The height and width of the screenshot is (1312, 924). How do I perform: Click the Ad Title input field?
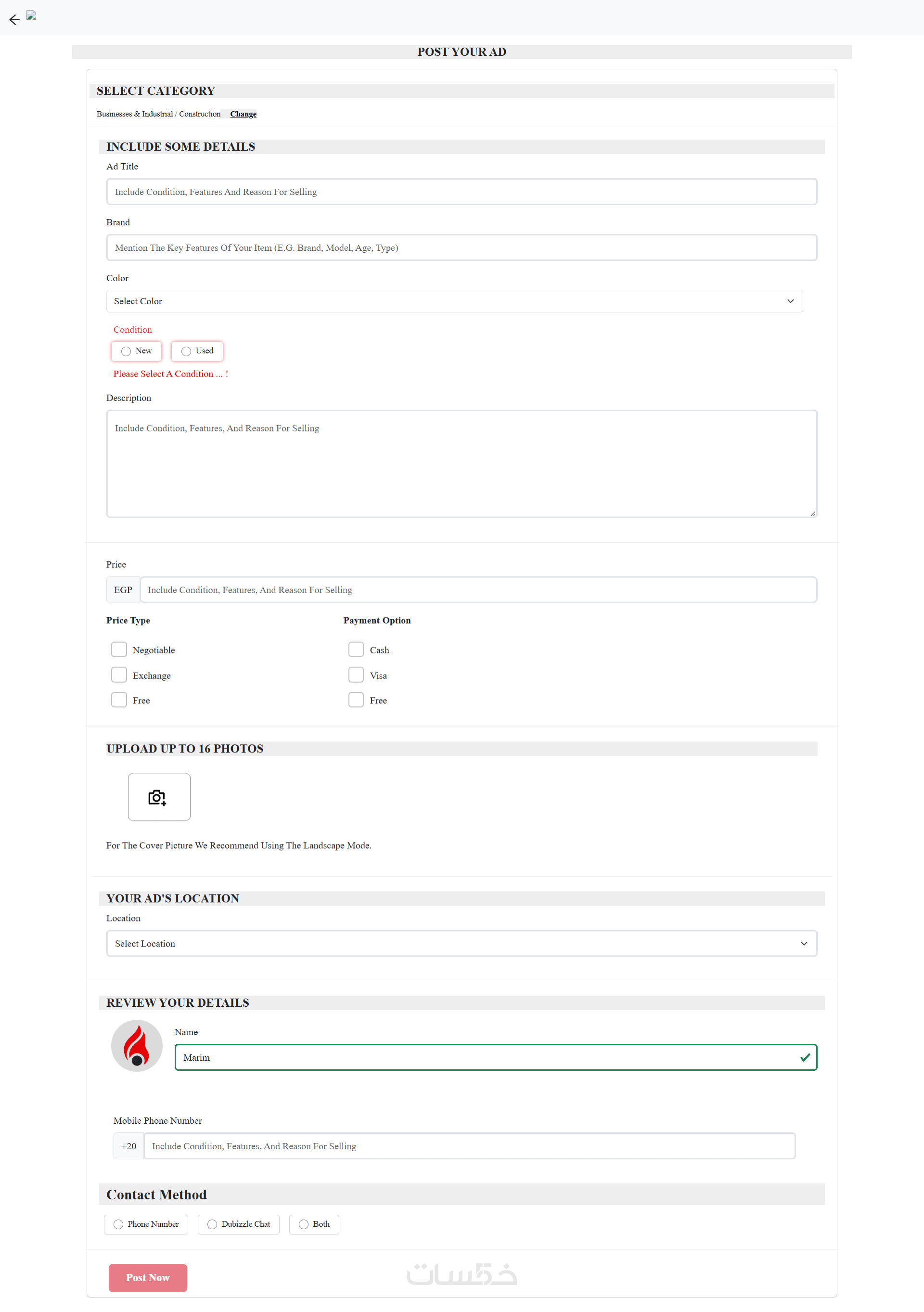[x=462, y=192]
